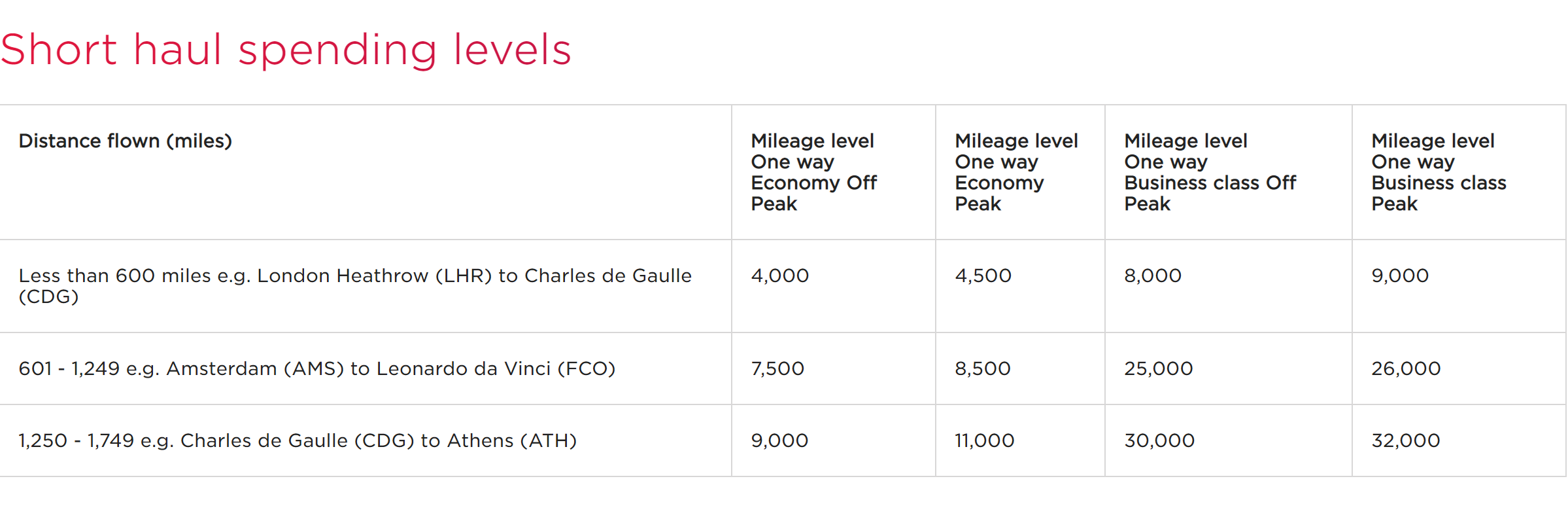Click the One way Economy Peak header
1568x519 pixels.
click(1016, 172)
